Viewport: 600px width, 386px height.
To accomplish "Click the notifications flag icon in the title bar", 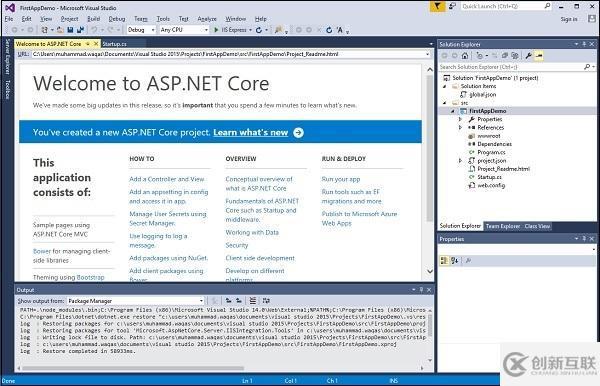I will click(x=437, y=7).
